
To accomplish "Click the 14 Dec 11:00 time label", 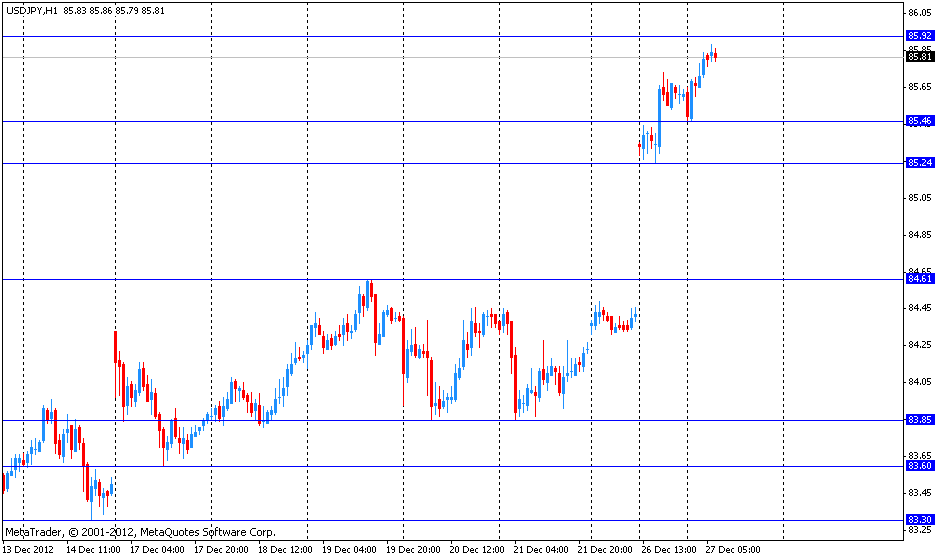I will point(93,549).
